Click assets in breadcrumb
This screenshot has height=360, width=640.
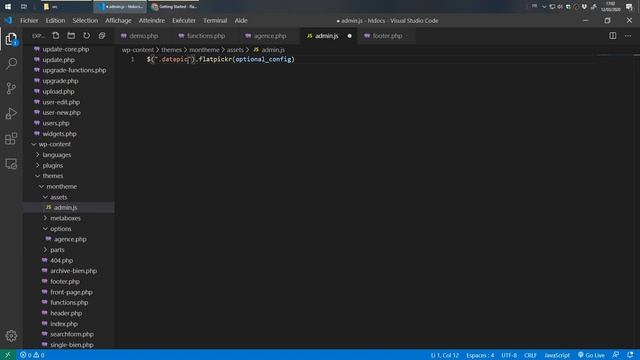[x=235, y=50]
